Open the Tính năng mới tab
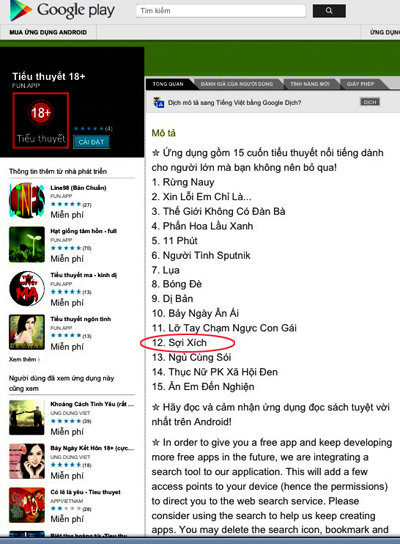 (309, 84)
